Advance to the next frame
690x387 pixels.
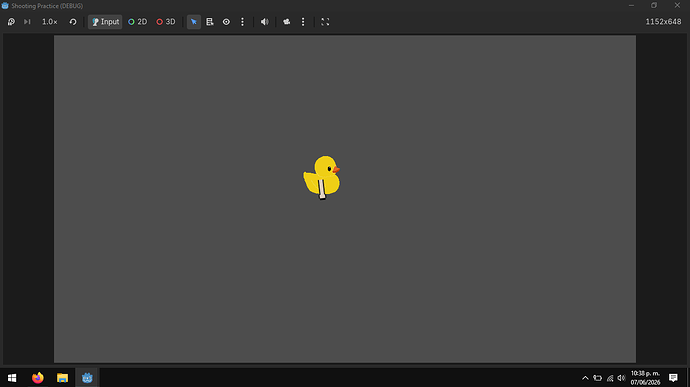coord(27,22)
